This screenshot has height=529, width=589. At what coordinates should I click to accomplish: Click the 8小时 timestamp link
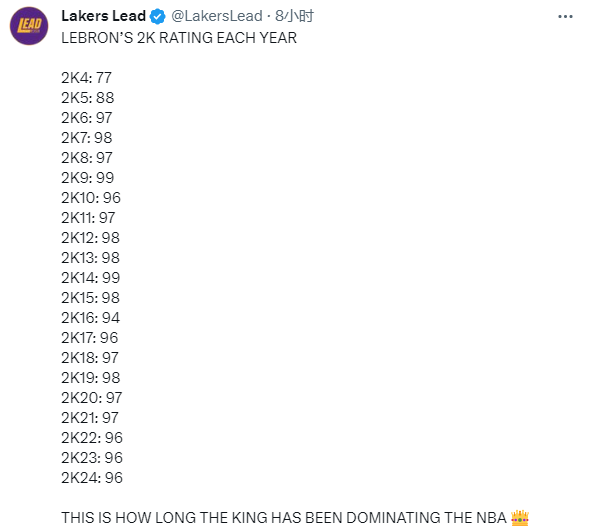pyautogui.click(x=294, y=16)
